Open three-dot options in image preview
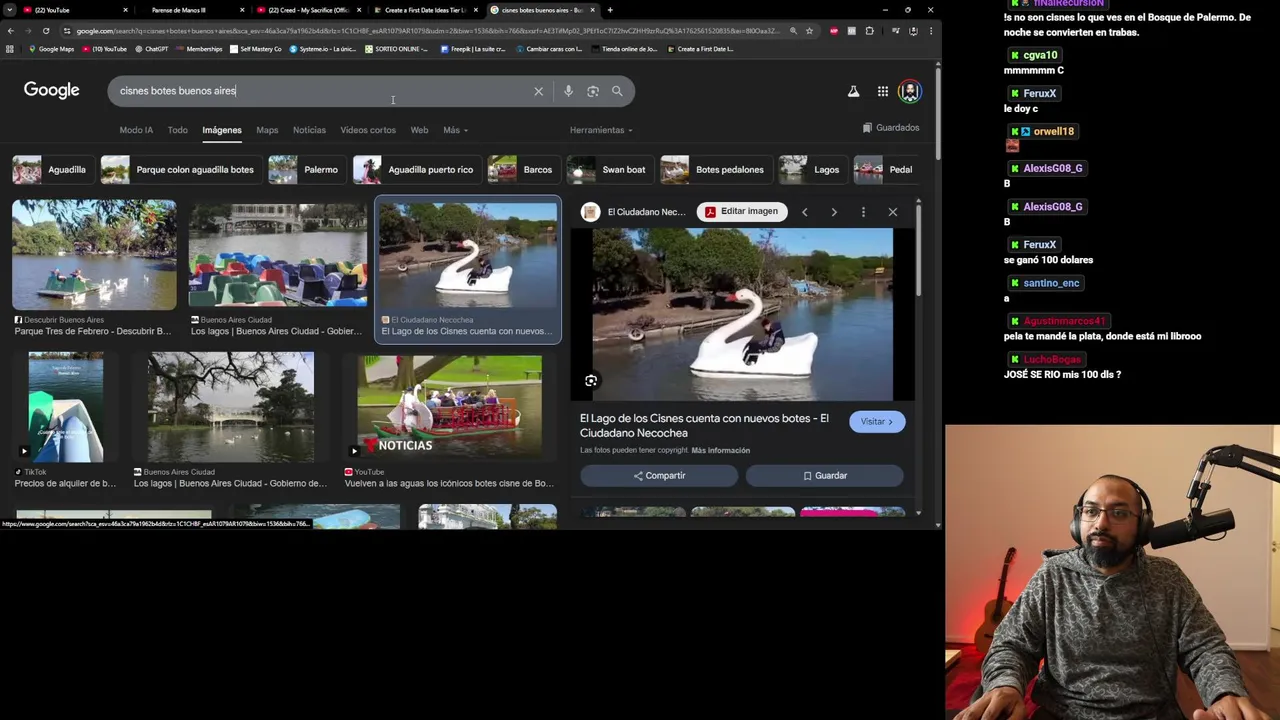The height and width of the screenshot is (720, 1280). click(863, 212)
